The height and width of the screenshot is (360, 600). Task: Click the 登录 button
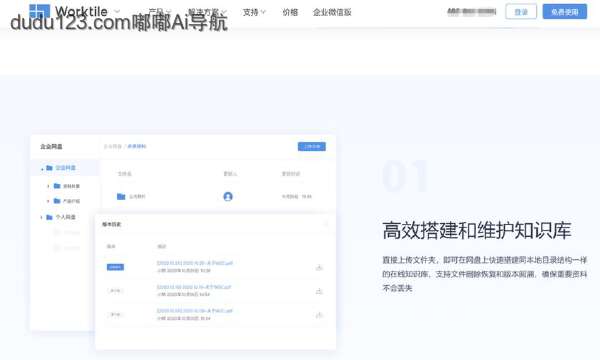click(521, 12)
